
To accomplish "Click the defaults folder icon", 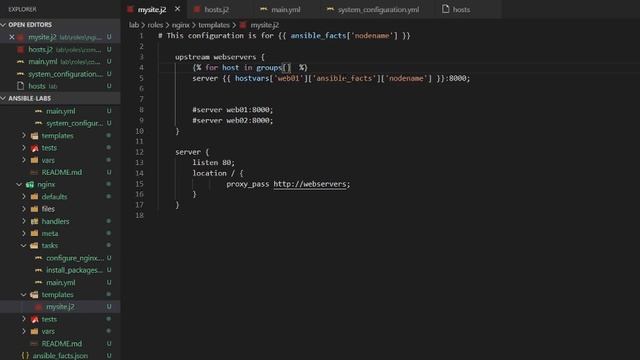I will coord(35,197).
